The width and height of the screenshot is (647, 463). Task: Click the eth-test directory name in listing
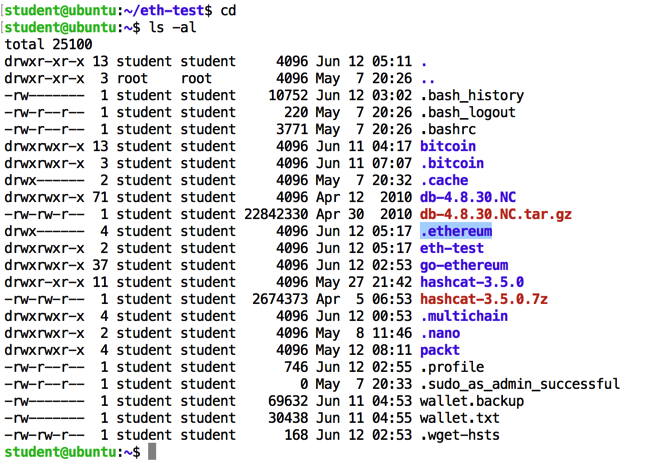click(452, 248)
